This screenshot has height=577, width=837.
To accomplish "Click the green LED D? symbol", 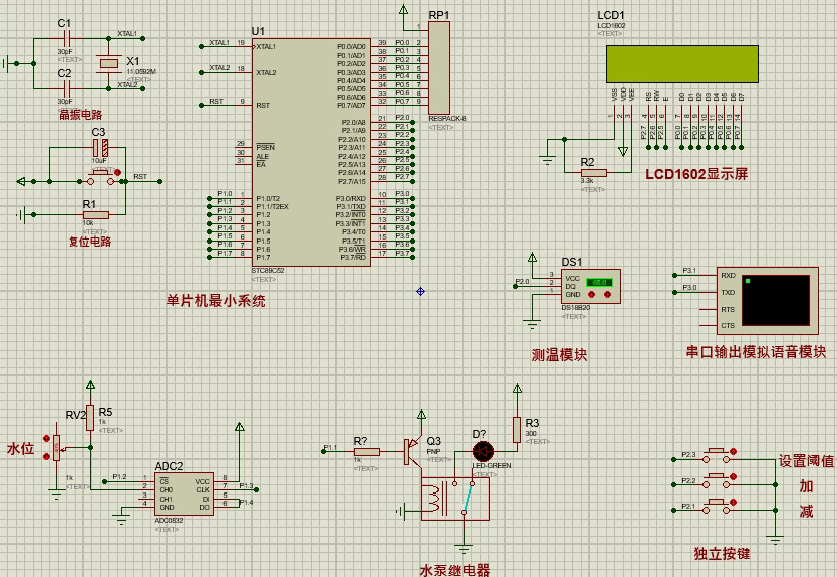I will [x=484, y=451].
